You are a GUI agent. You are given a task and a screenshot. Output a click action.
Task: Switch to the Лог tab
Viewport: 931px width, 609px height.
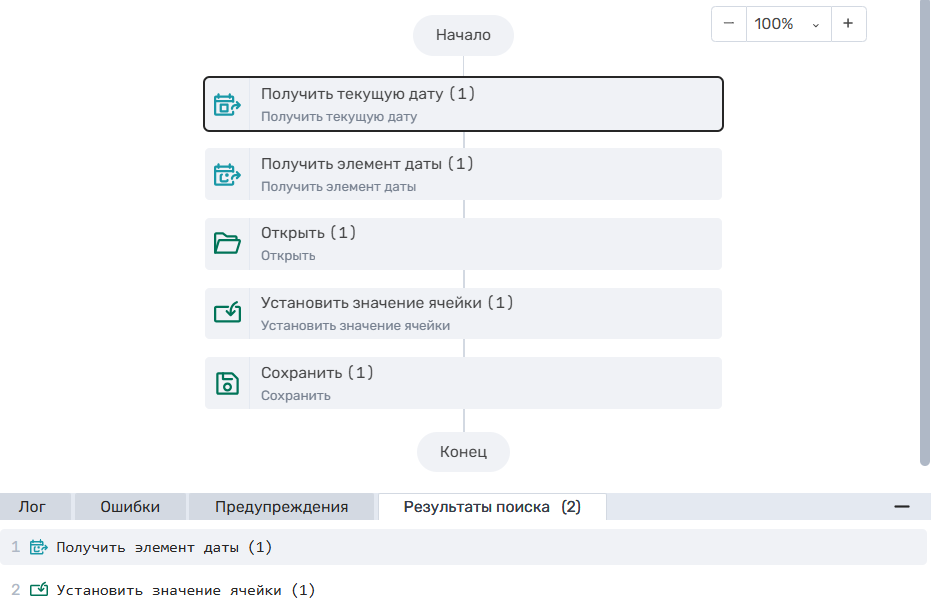(x=32, y=507)
